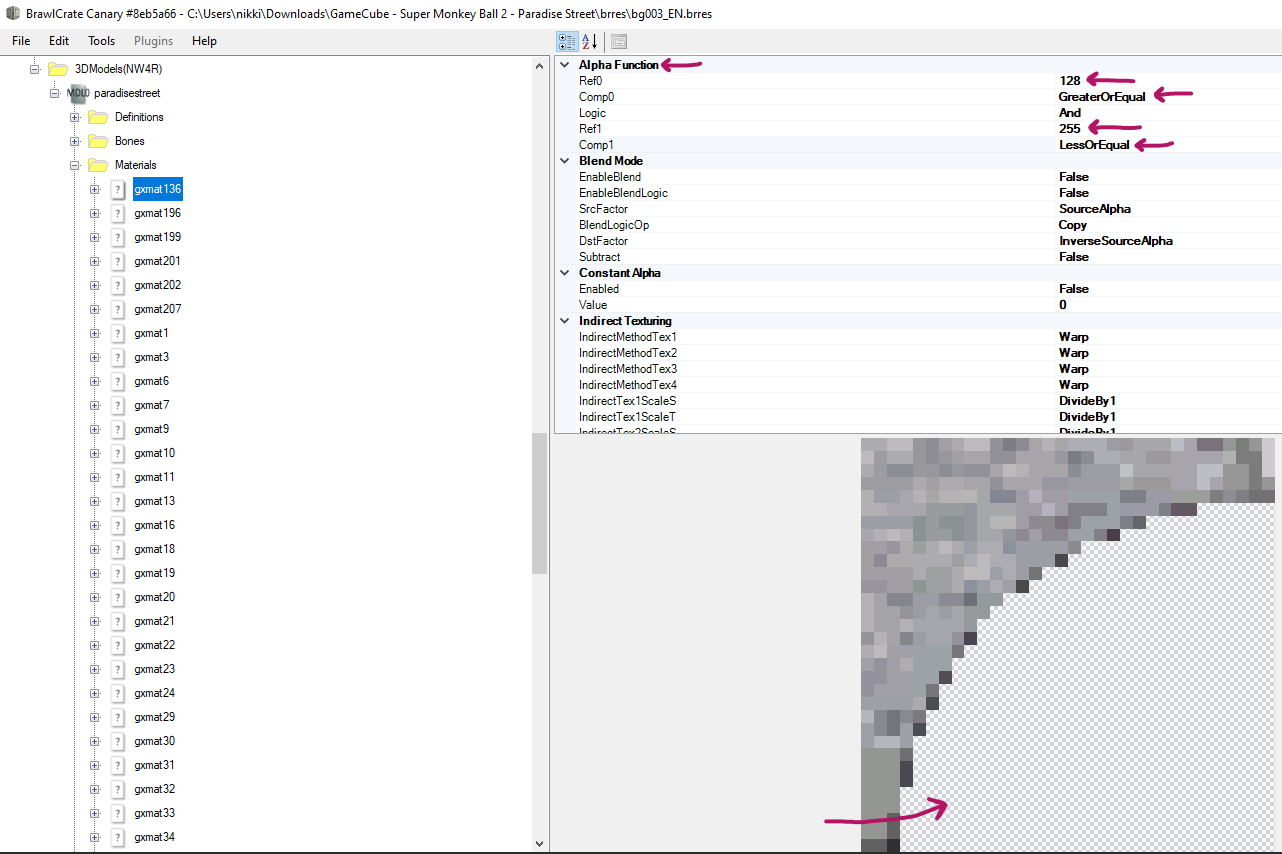Select the gxmat20 material
The image size is (1282, 854).
tap(154, 597)
